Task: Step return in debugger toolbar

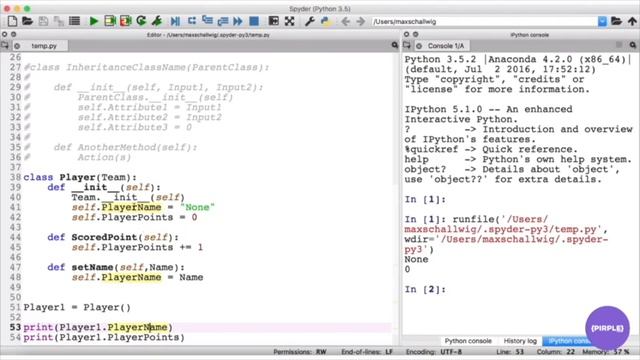Action: tap(223, 21)
